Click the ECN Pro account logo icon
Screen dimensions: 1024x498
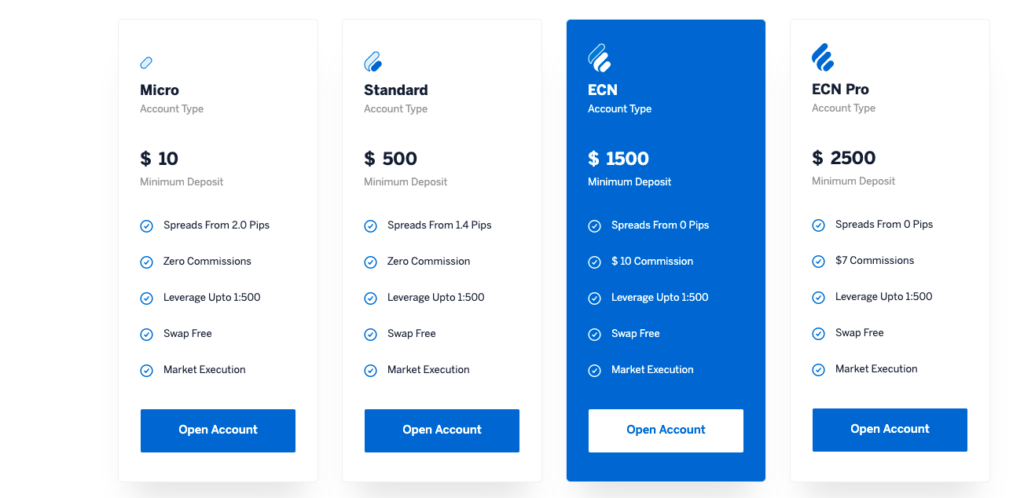tap(823, 57)
